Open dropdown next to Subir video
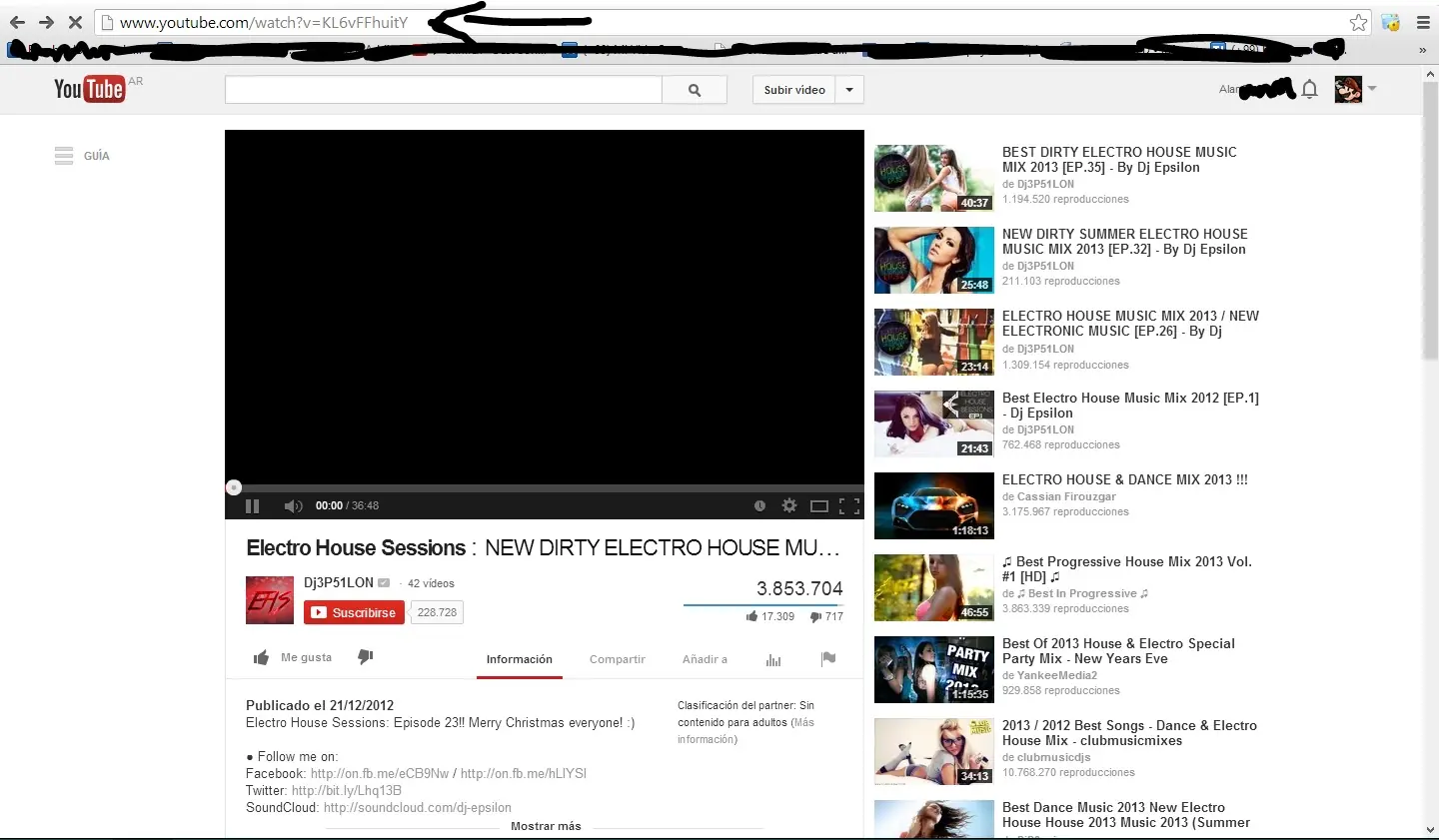The width and height of the screenshot is (1439, 840). coord(849,90)
